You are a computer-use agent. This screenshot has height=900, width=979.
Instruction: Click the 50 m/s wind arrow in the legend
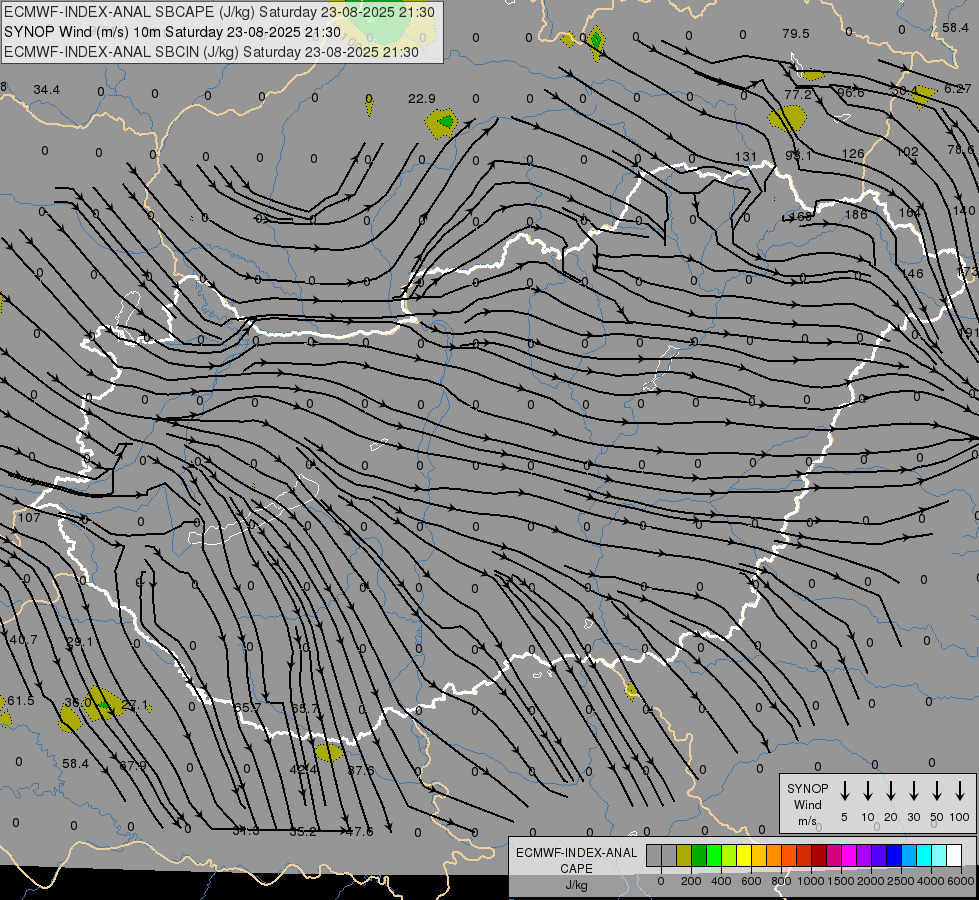point(937,790)
